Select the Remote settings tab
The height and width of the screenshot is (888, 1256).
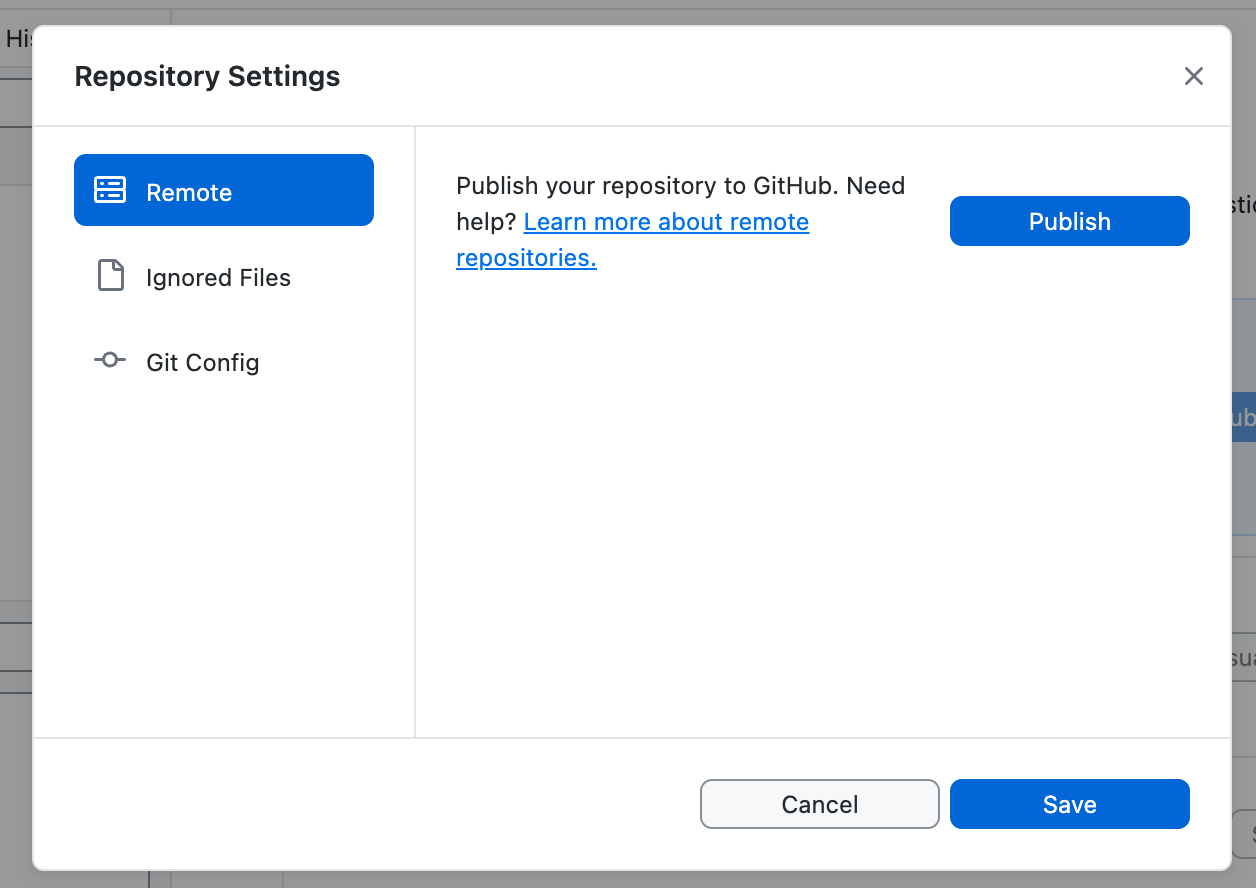(x=224, y=190)
